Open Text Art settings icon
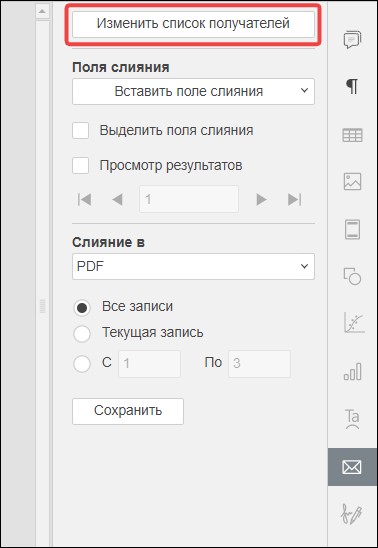378x548 pixels. tap(352, 419)
